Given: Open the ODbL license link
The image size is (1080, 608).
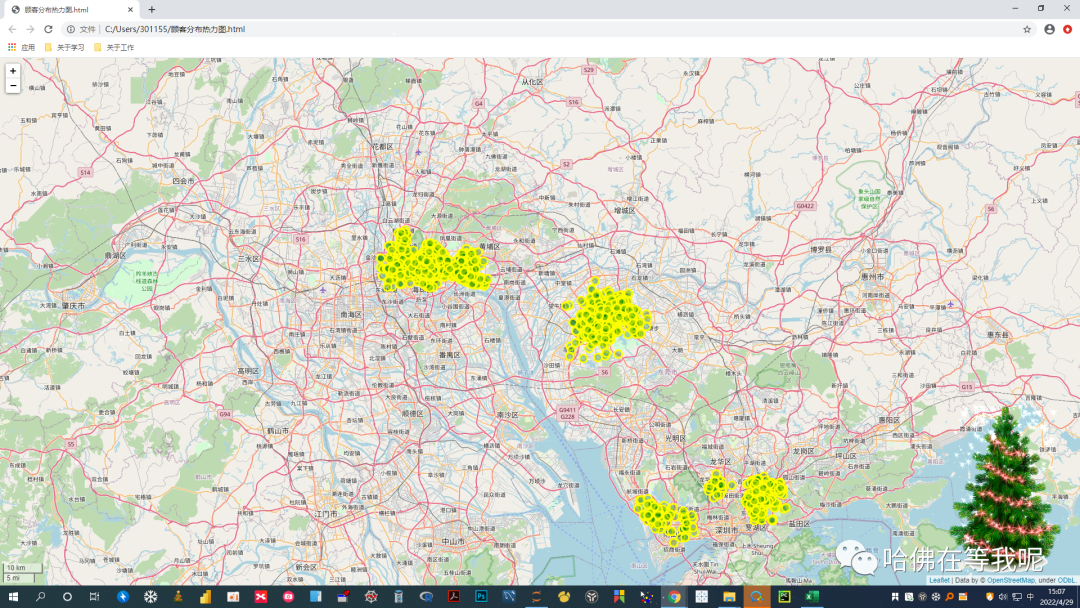Looking at the screenshot, I should click(1066, 580).
